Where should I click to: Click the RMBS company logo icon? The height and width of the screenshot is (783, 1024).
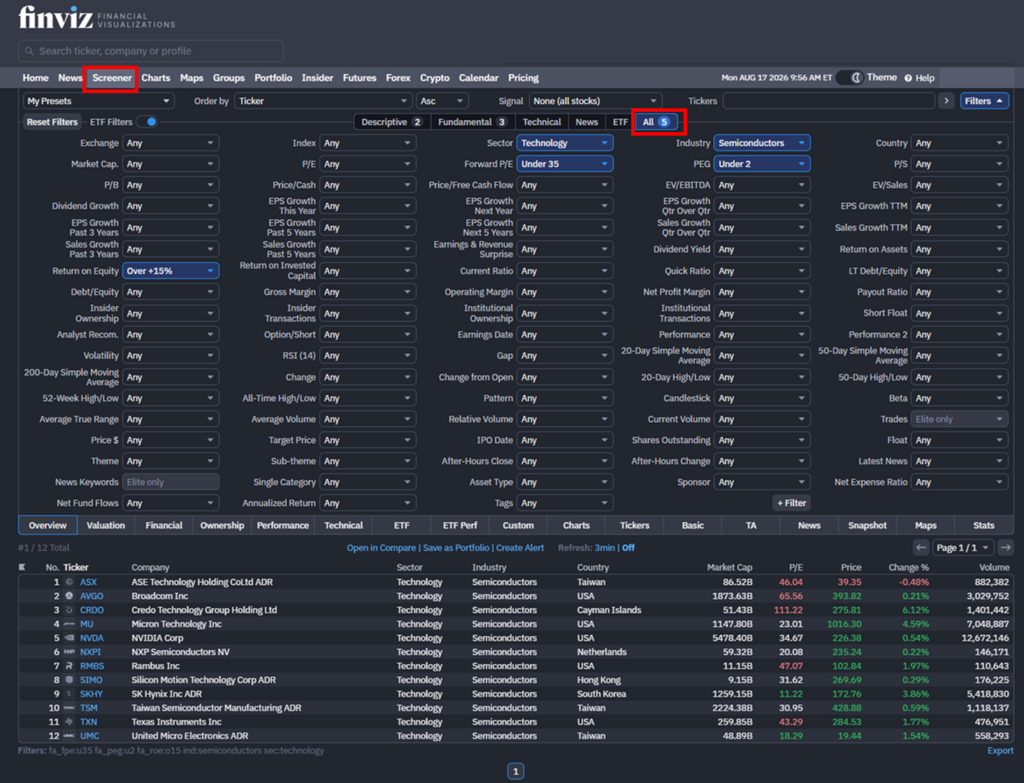click(69, 665)
